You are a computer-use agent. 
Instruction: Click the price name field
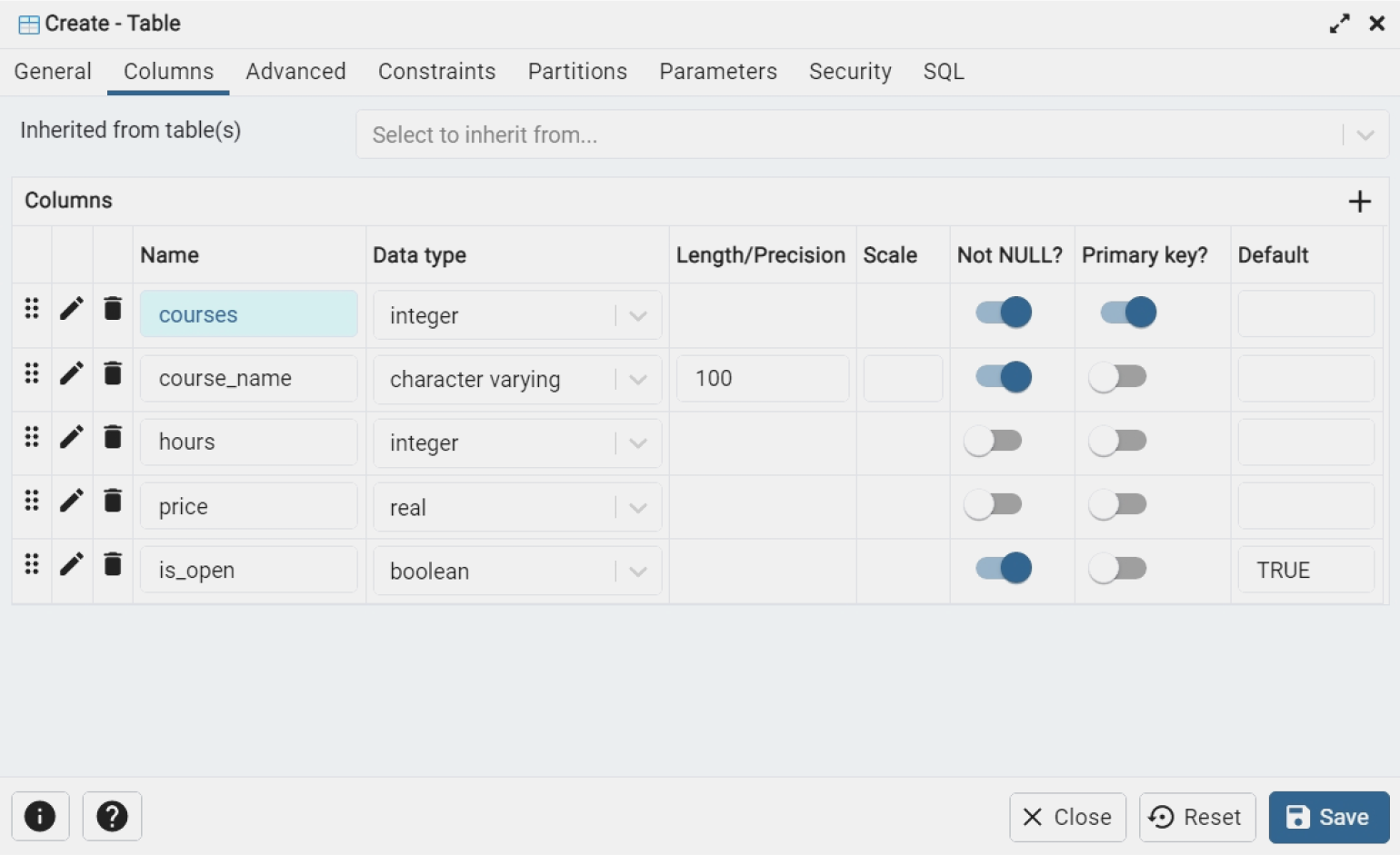[248, 506]
